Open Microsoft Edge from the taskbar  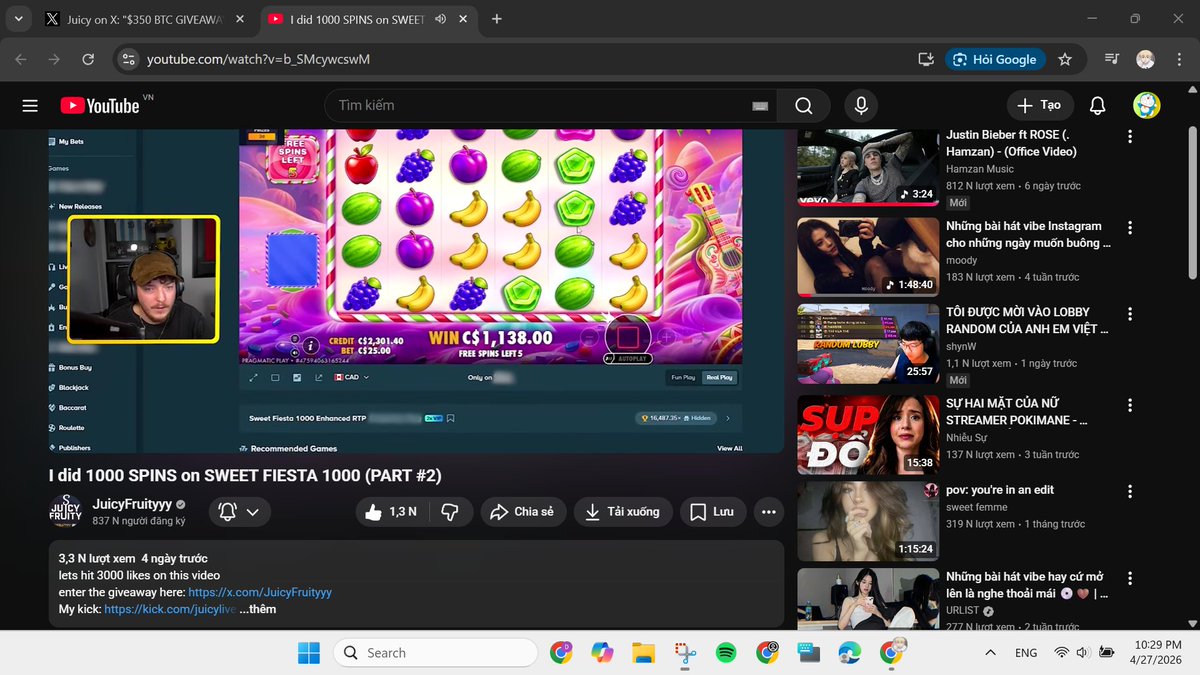[x=849, y=653]
